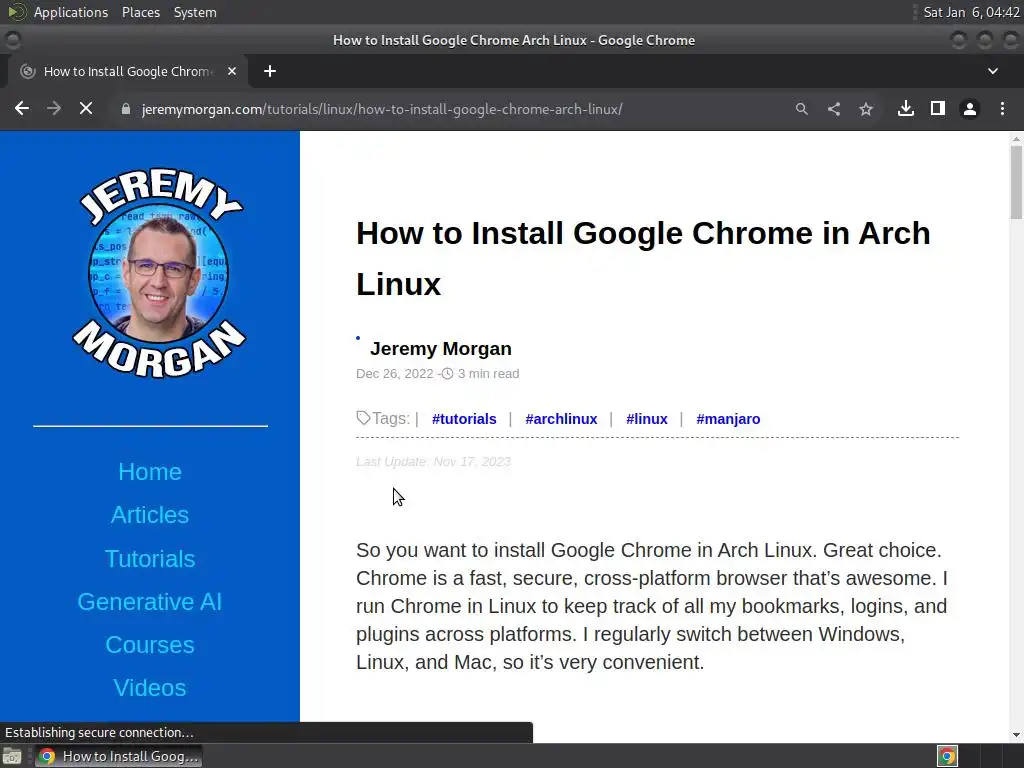
Task: Select the How to Install Google Chrome tab
Action: pos(128,71)
